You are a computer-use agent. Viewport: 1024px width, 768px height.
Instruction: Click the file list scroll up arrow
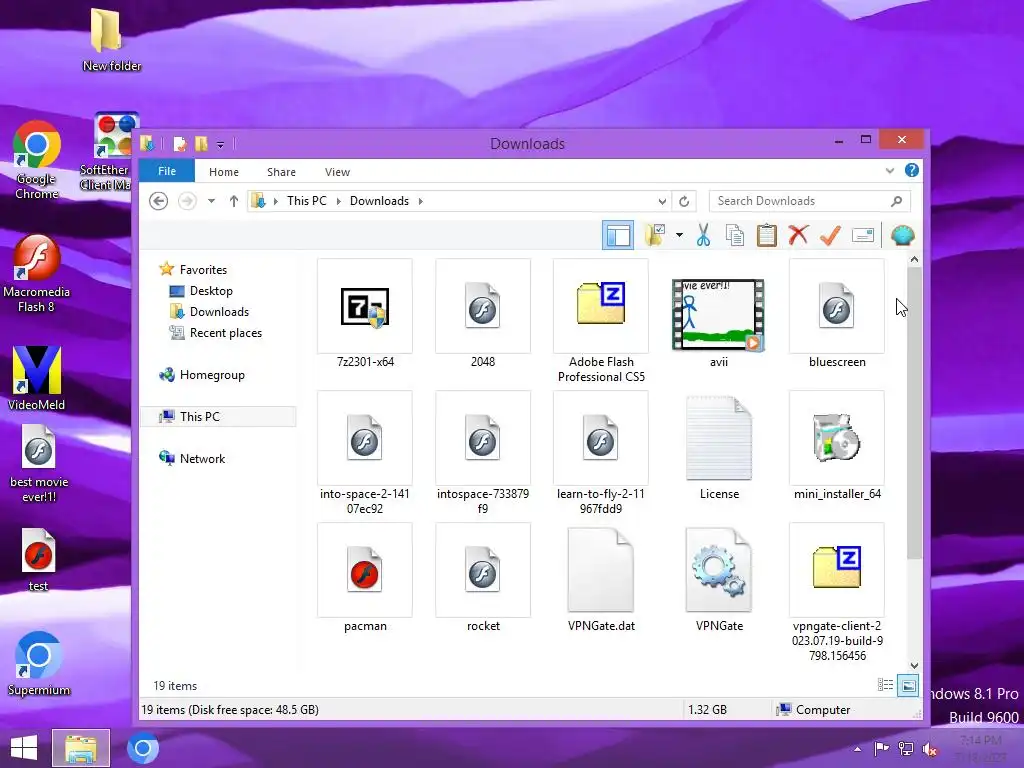[x=914, y=260]
